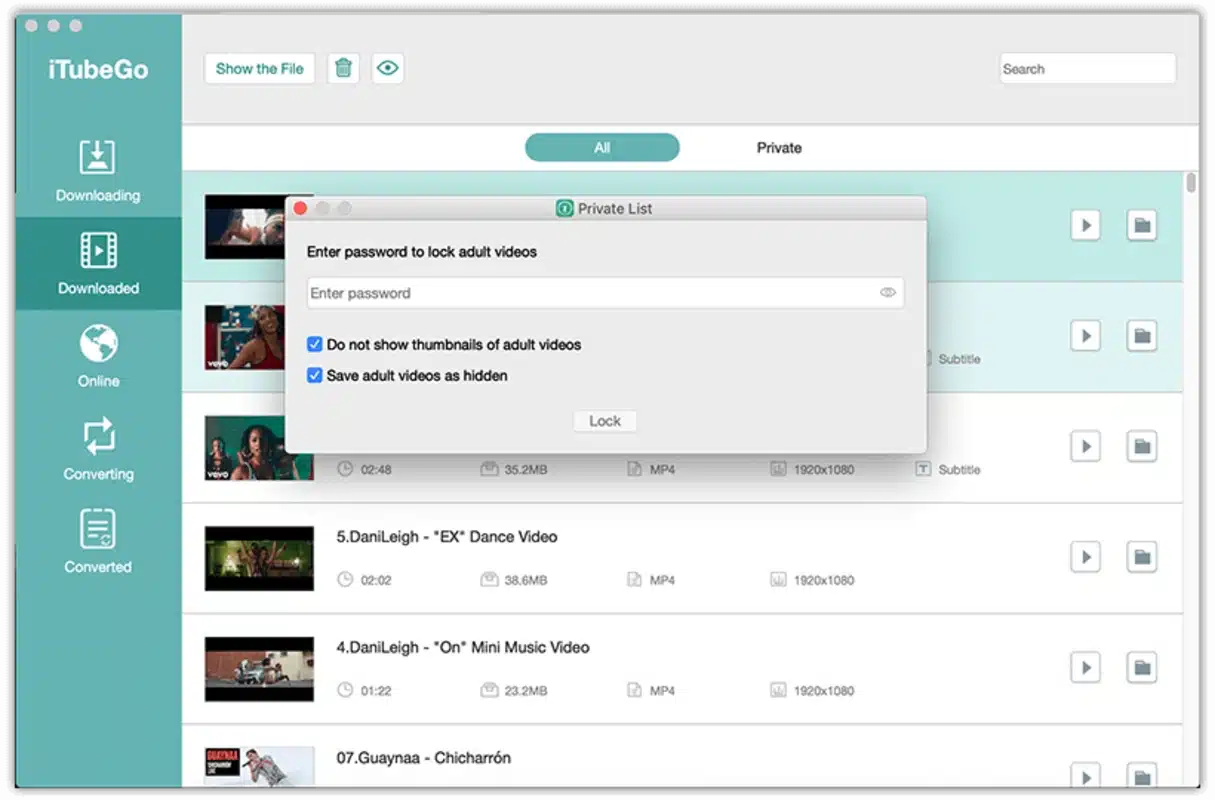This screenshot has width=1215, height=800.
Task: Click the trash delete icon in toolbar
Action: (x=343, y=68)
